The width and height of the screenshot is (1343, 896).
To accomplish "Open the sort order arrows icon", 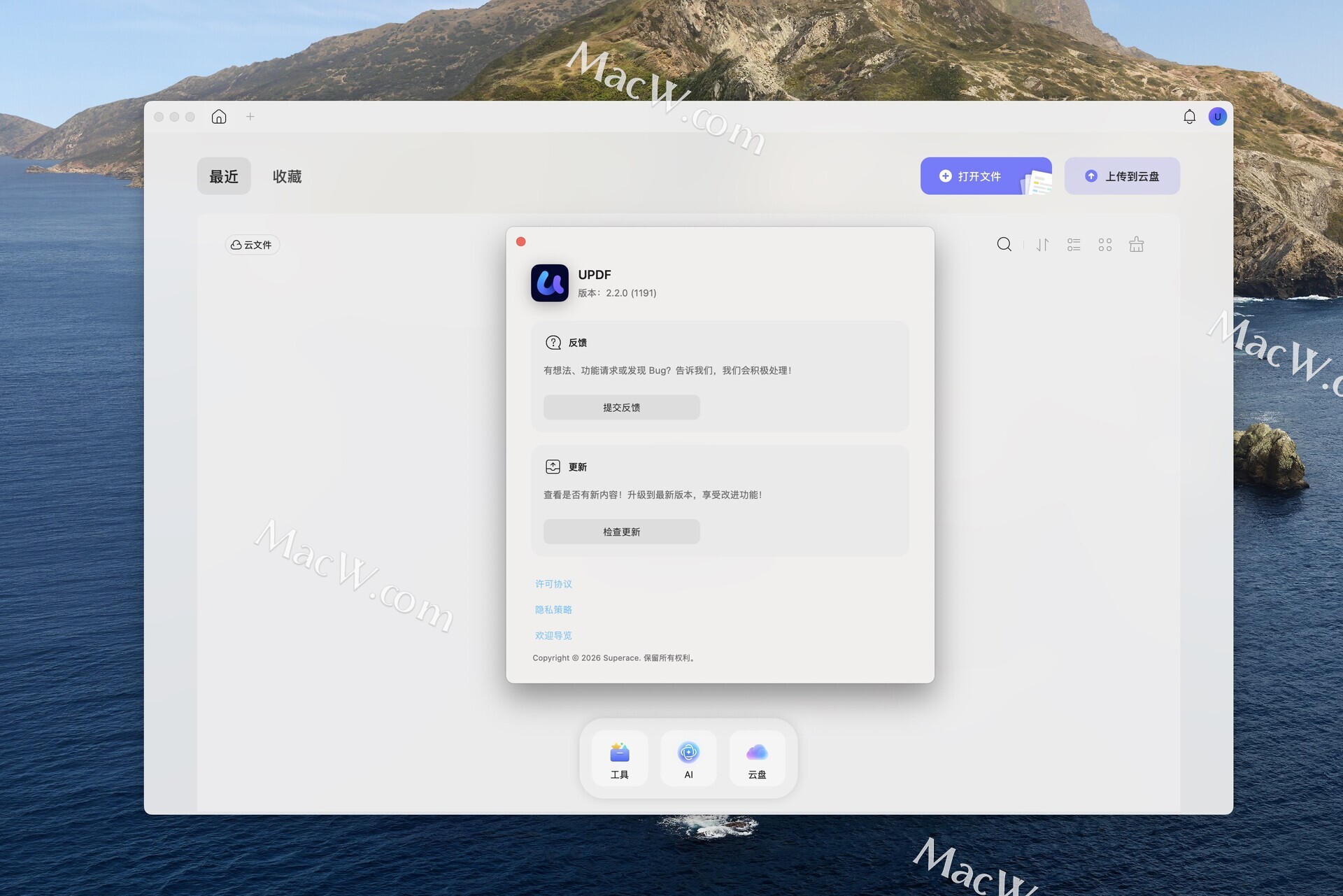I will pyautogui.click(x=1042, y=244).
